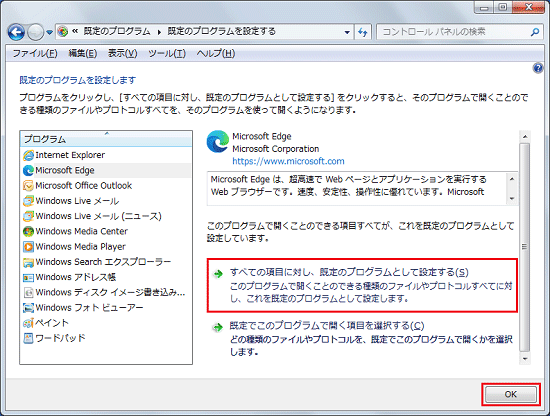Click the Windows Search エクスプローラー icon

point(28,262)
